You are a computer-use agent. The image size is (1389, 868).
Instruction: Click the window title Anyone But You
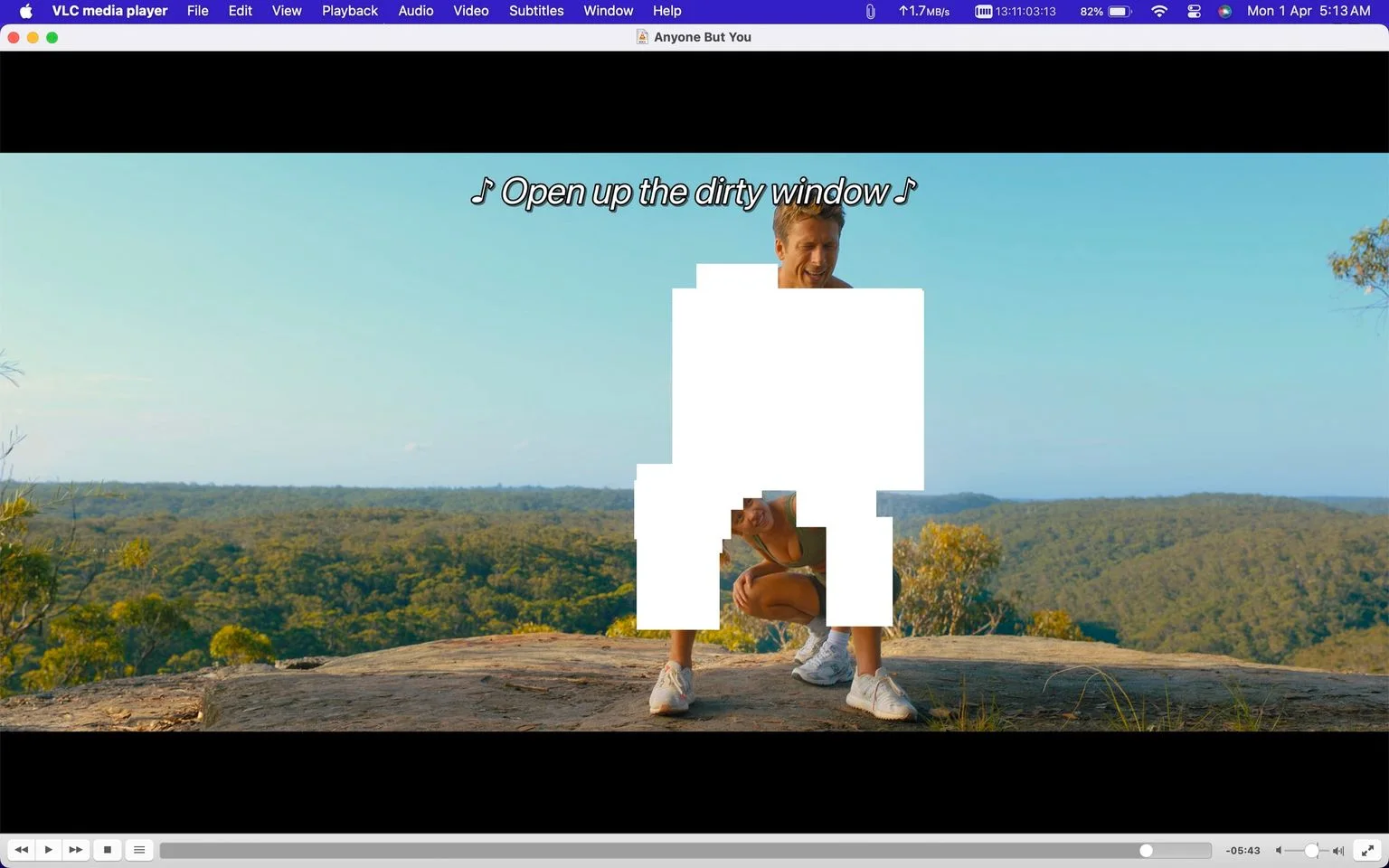(703, 37)
